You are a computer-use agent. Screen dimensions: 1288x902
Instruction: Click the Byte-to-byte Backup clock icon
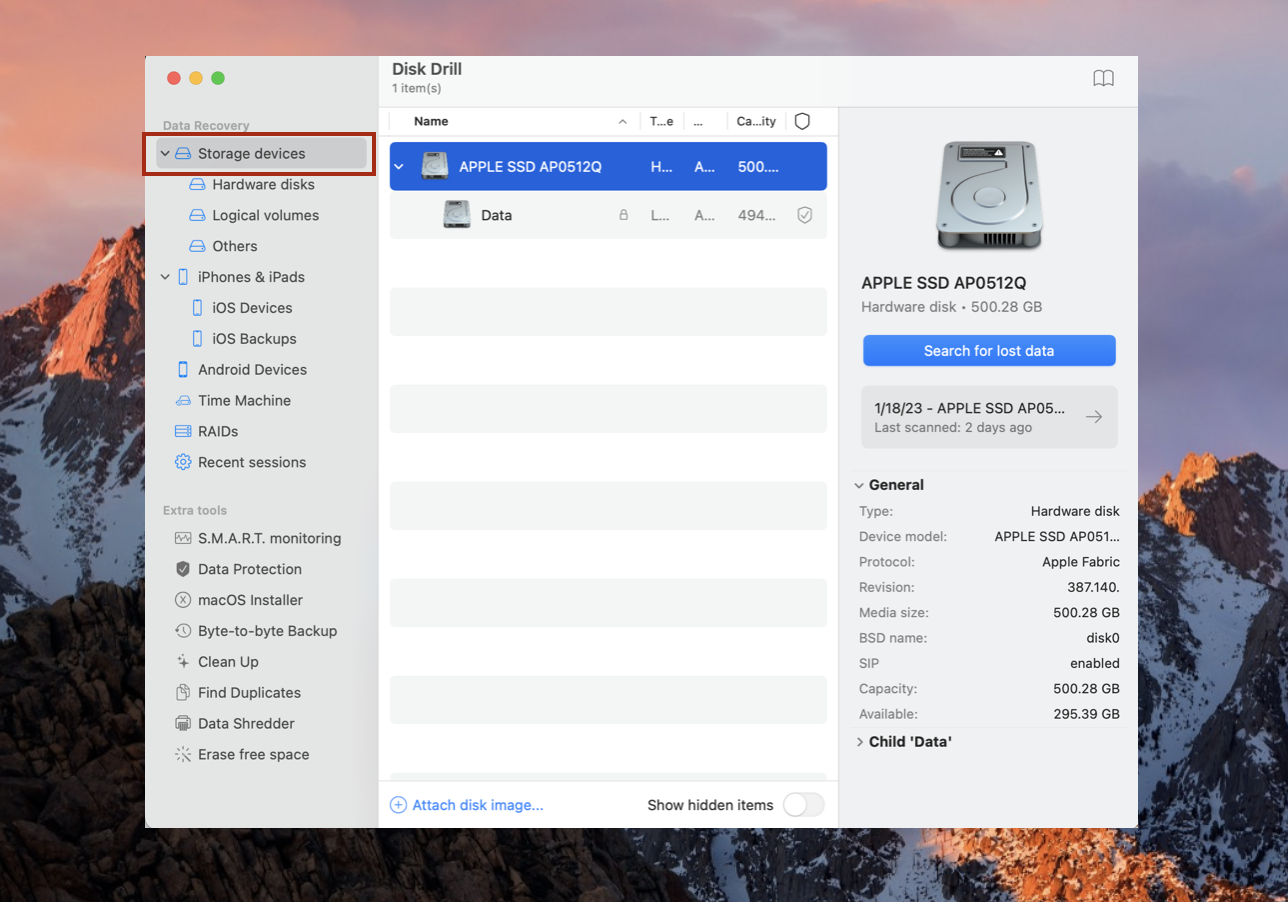point(183,631)
